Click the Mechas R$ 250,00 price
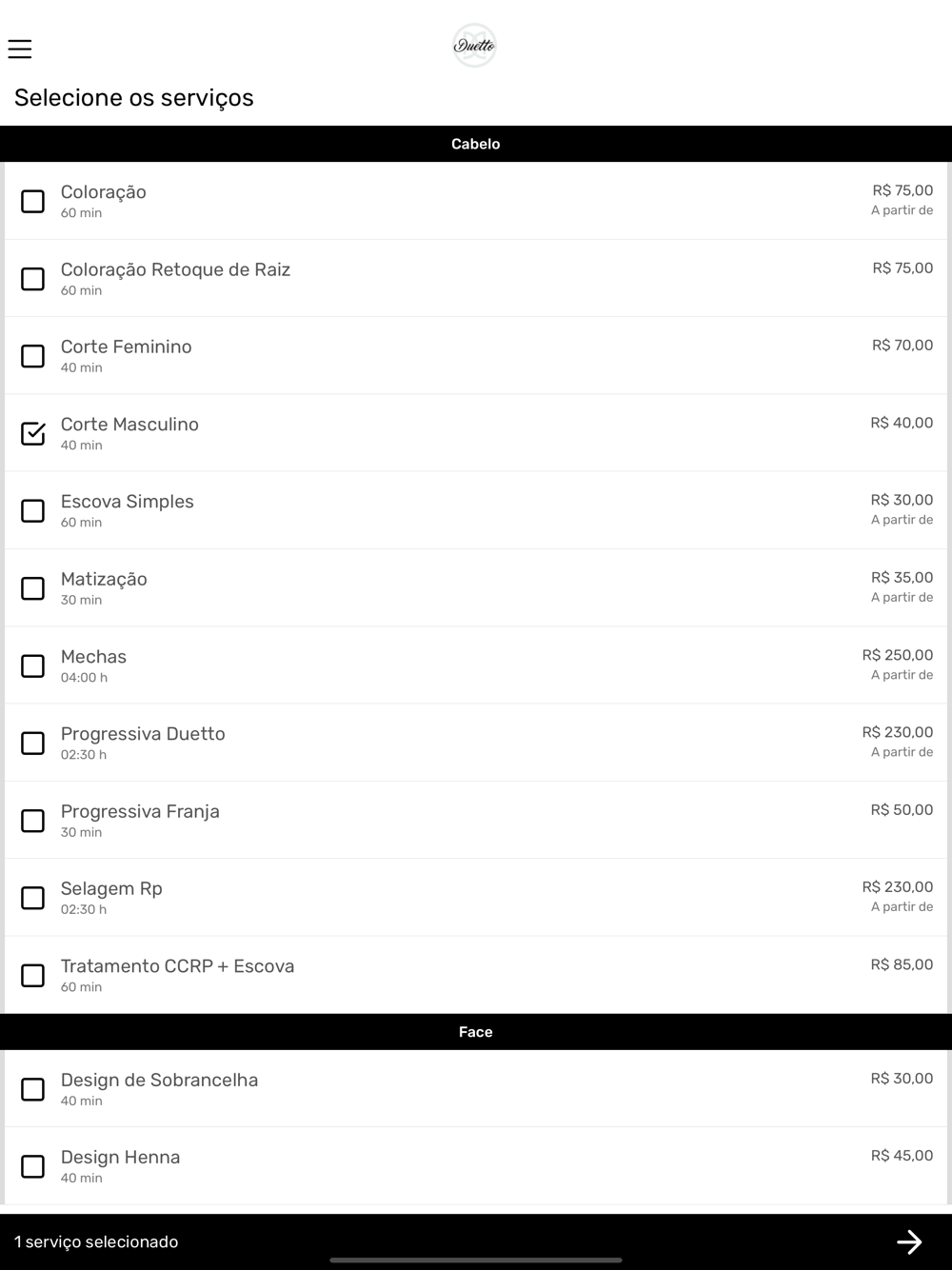The width and height of the screenshot is (952, 1270). coord(898,655)
